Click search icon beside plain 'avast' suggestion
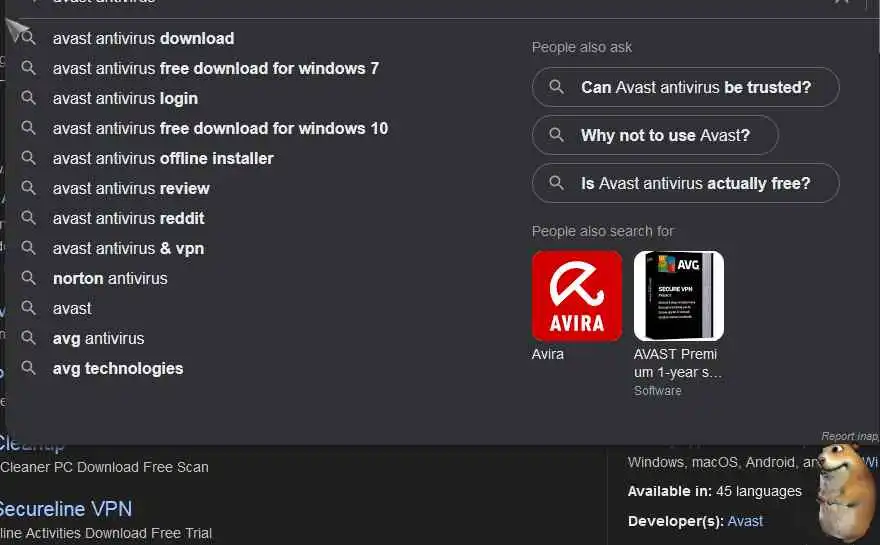 28,308
